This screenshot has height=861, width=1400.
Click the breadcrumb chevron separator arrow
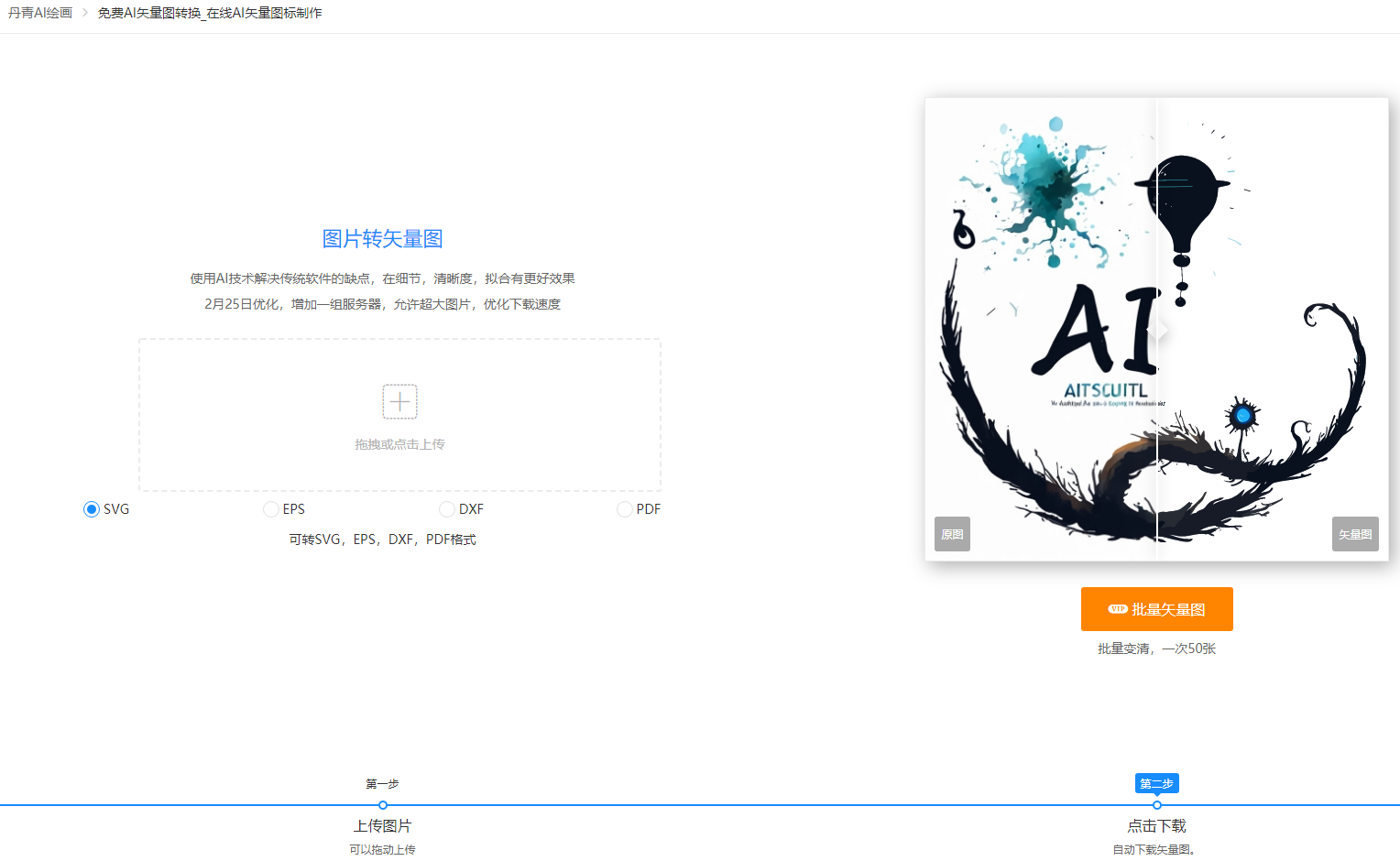pyautogui.click(x=85, y=13)
